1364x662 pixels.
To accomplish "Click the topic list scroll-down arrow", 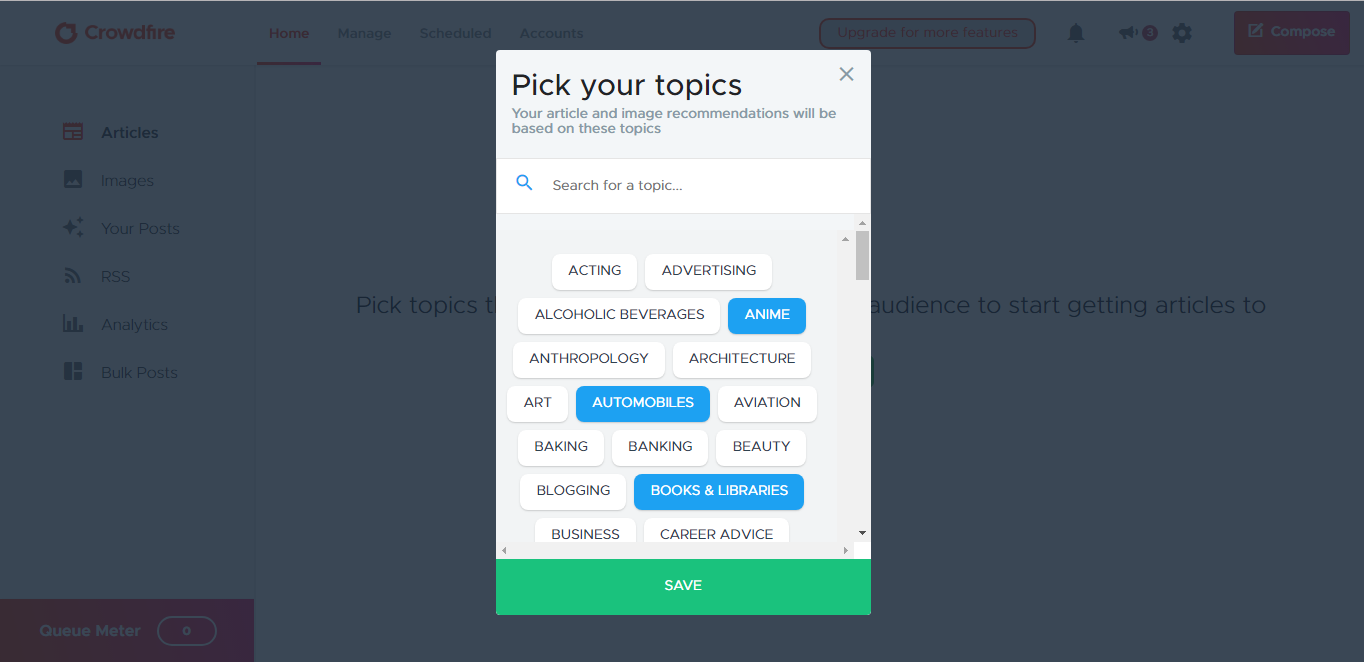I will (x=862, y=533).
